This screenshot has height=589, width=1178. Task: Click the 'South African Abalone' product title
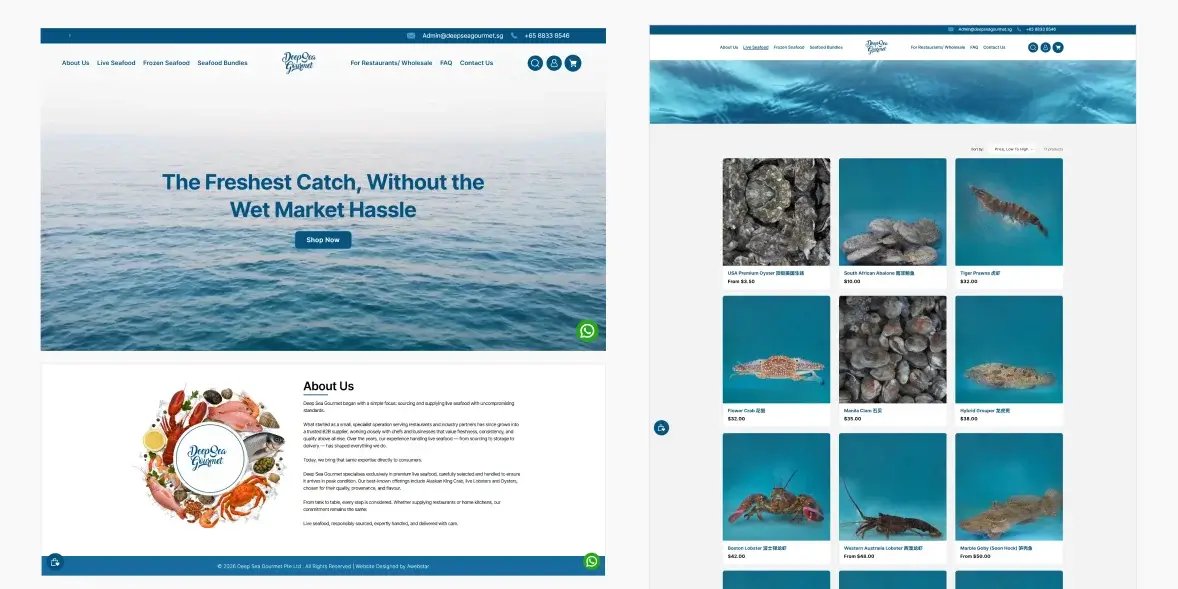point(877,273)
